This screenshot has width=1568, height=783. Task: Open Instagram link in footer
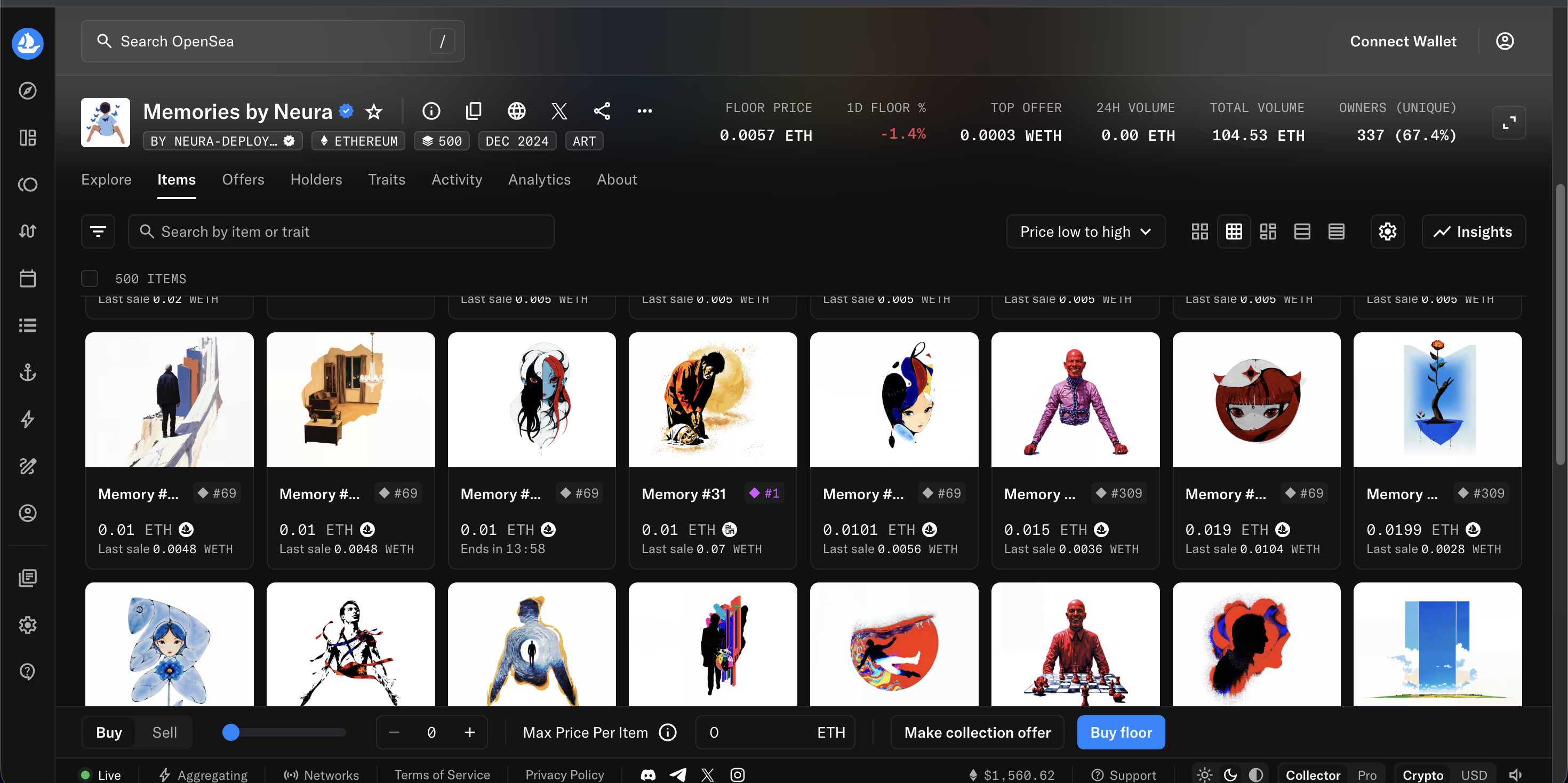tap(737, 774)
